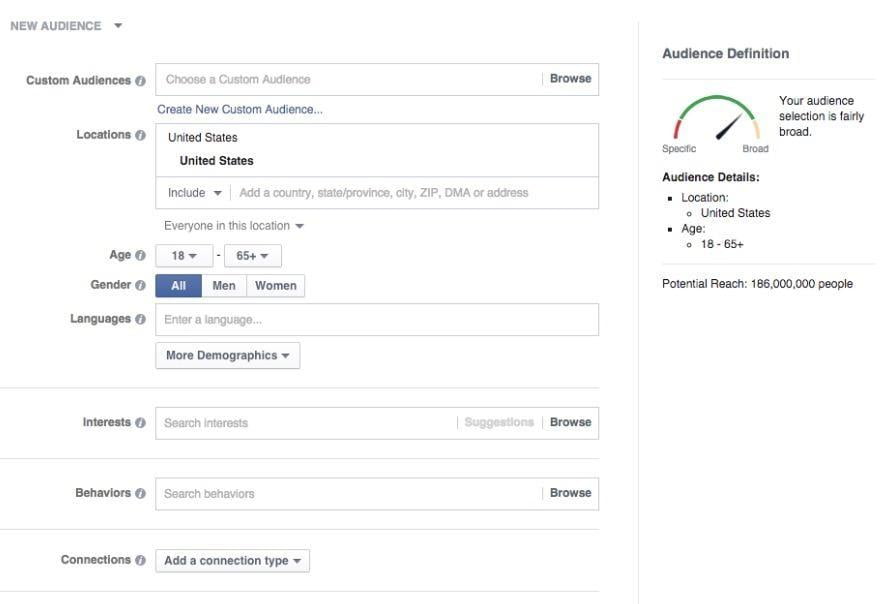Click info icon next to Languages

[140, 320]
